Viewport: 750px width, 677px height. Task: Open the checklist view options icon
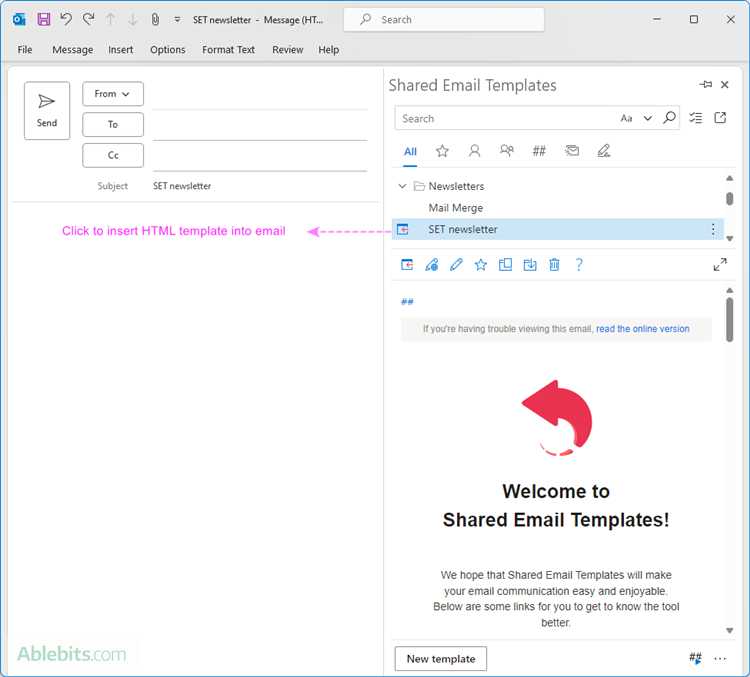pyautogui.click(x=696, y=118)
